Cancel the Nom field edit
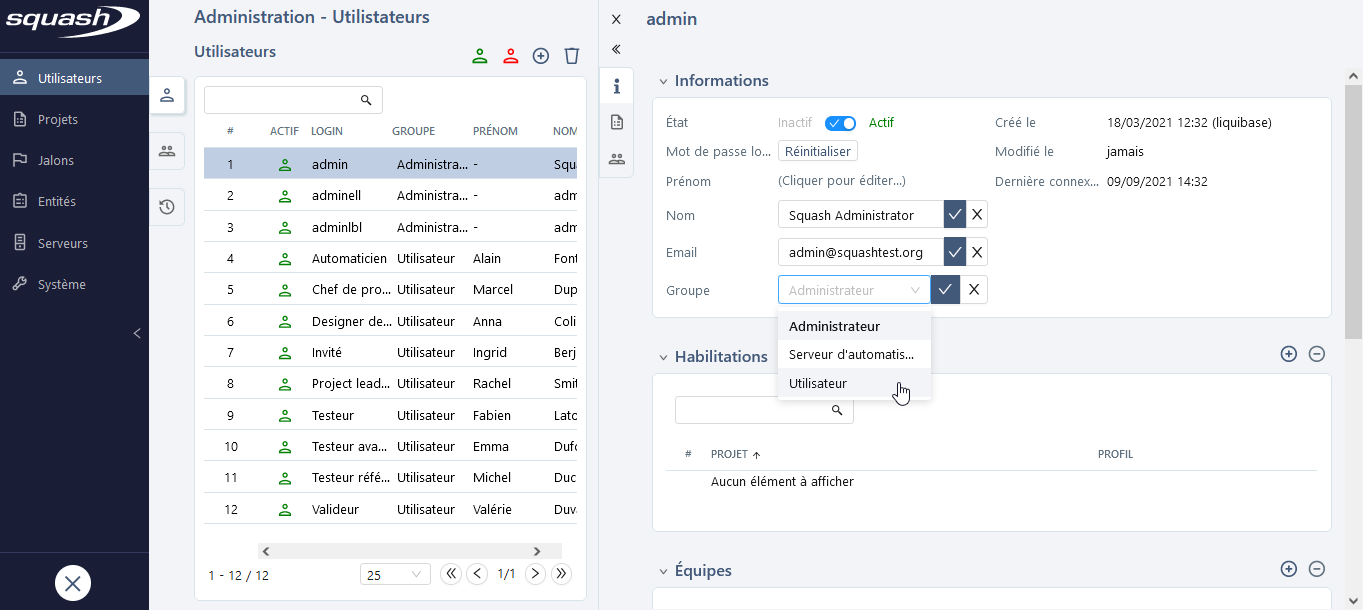Viewport: 1363px width, 610px height. [x=977, y=215]
